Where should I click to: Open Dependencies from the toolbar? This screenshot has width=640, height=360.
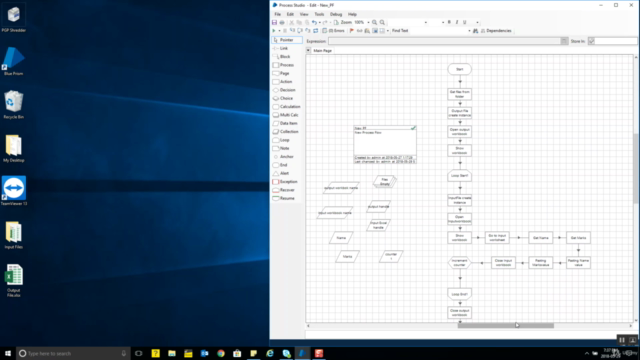click(496, 31)
